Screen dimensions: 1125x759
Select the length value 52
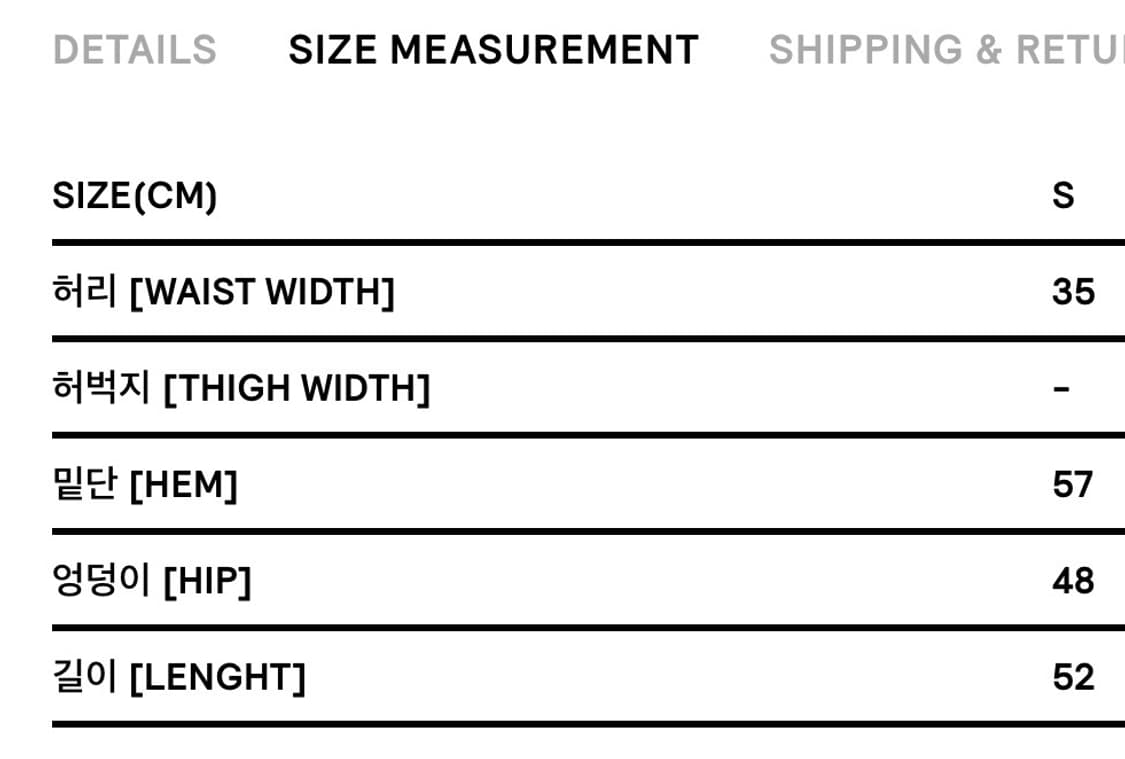1073,677
